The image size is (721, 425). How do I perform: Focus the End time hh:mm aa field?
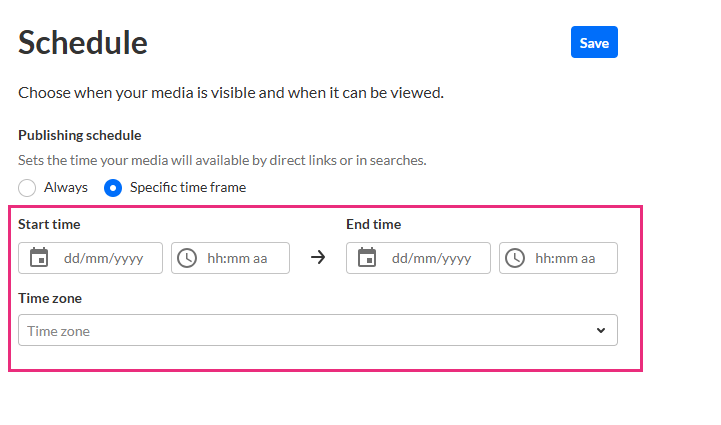tap(568, 258)
